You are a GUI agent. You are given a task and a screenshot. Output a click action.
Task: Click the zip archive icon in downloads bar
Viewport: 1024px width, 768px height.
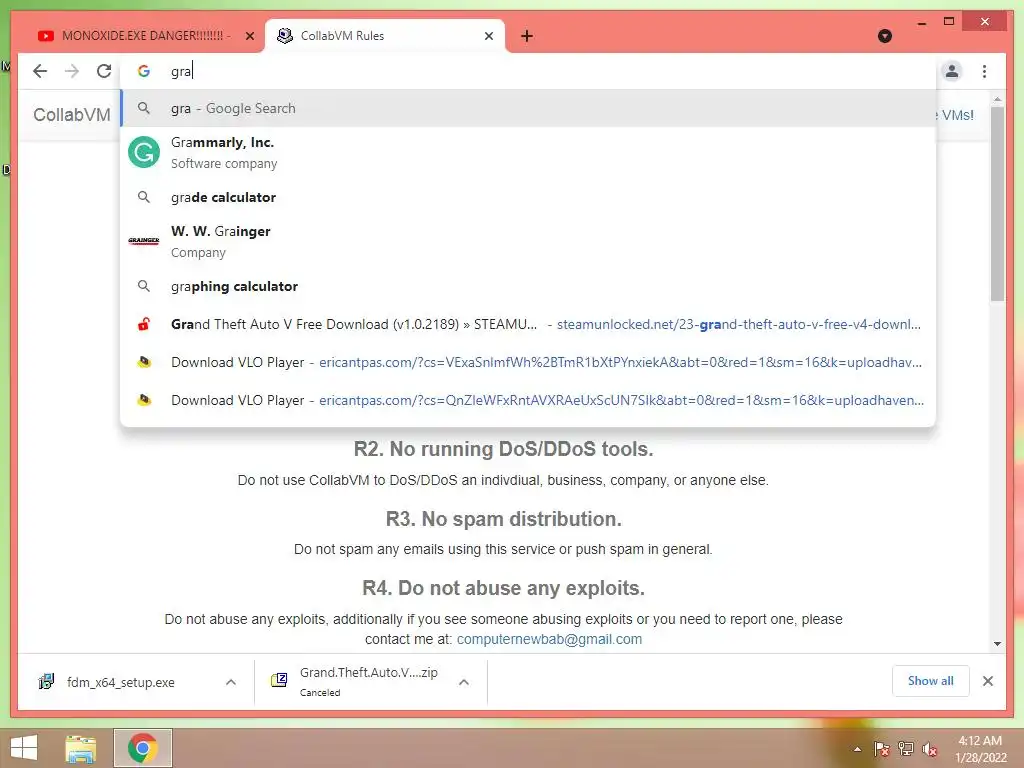coord(279,680)
